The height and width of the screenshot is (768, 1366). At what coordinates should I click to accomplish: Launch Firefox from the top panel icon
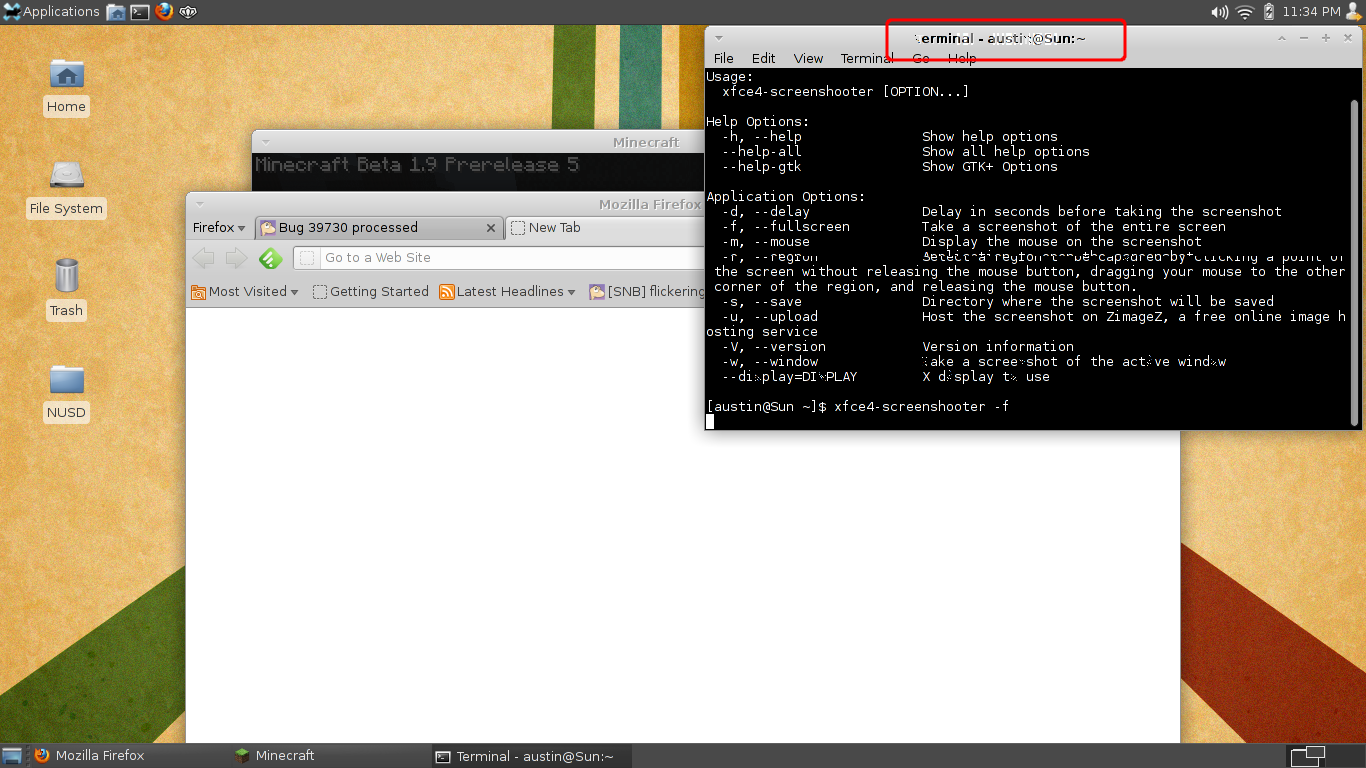164,12
